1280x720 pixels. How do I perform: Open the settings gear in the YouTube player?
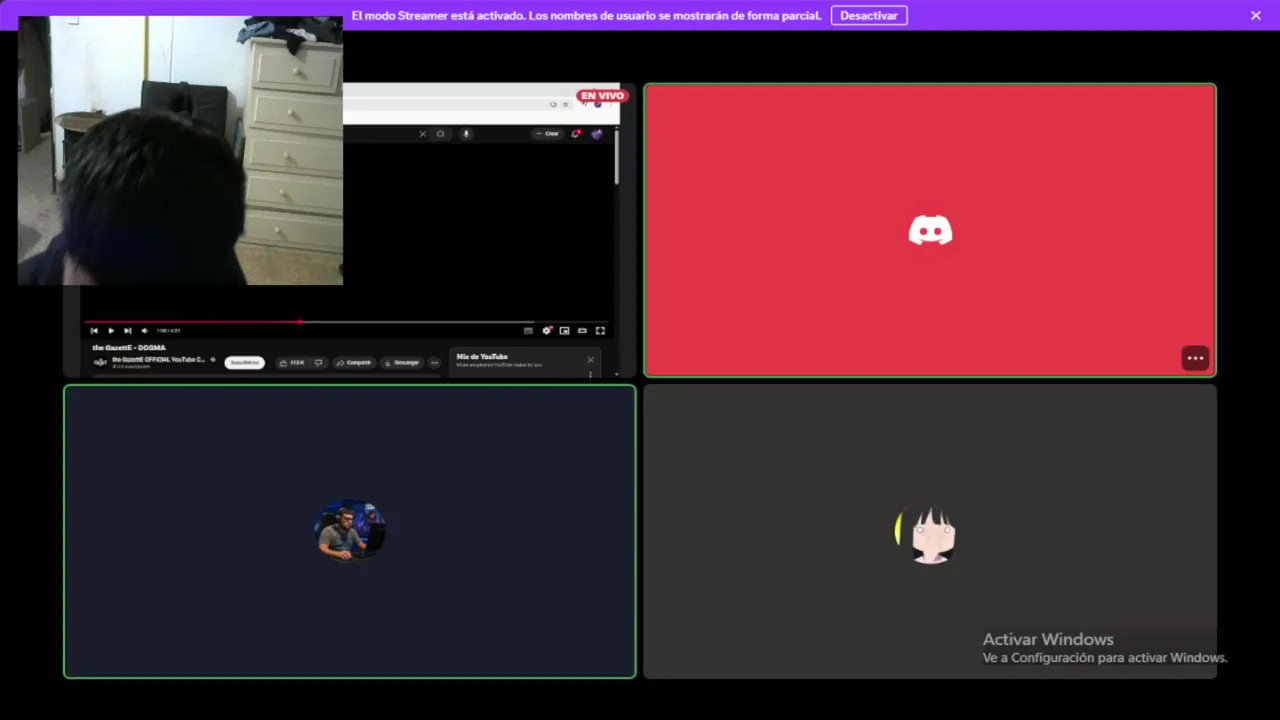547,331
